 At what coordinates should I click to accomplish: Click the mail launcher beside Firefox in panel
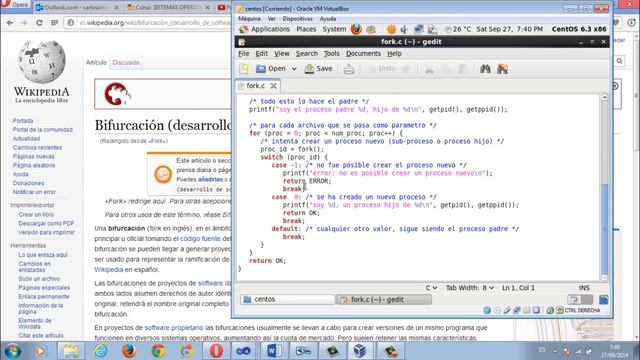pyautogui.click(x=371, y=29)
